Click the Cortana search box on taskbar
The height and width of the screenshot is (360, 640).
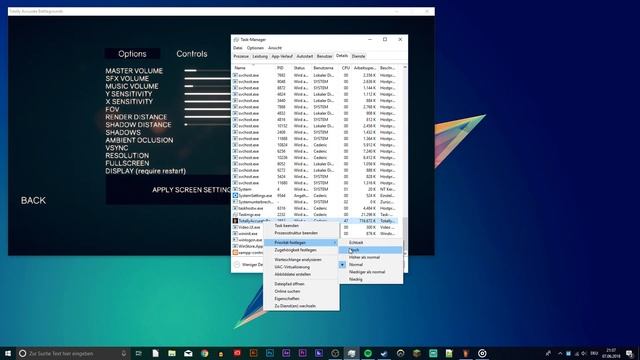click(73, 353)
